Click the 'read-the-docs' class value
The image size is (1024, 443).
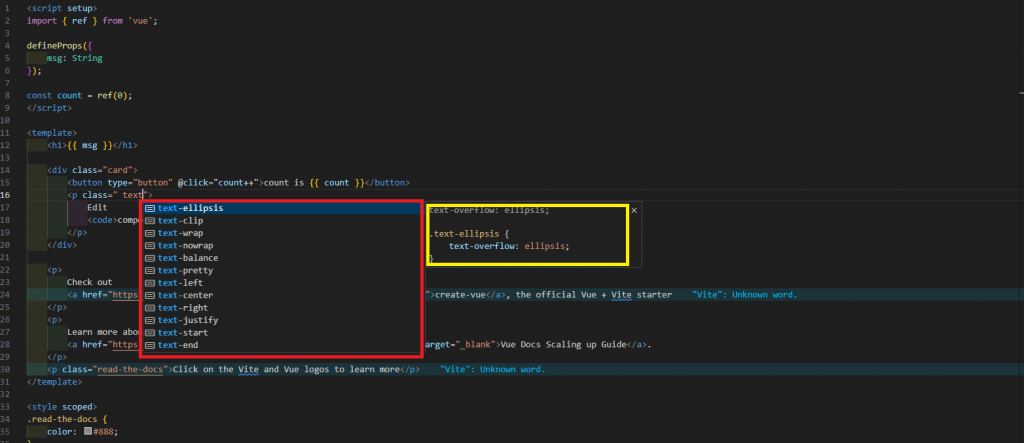tap(130, 369)
